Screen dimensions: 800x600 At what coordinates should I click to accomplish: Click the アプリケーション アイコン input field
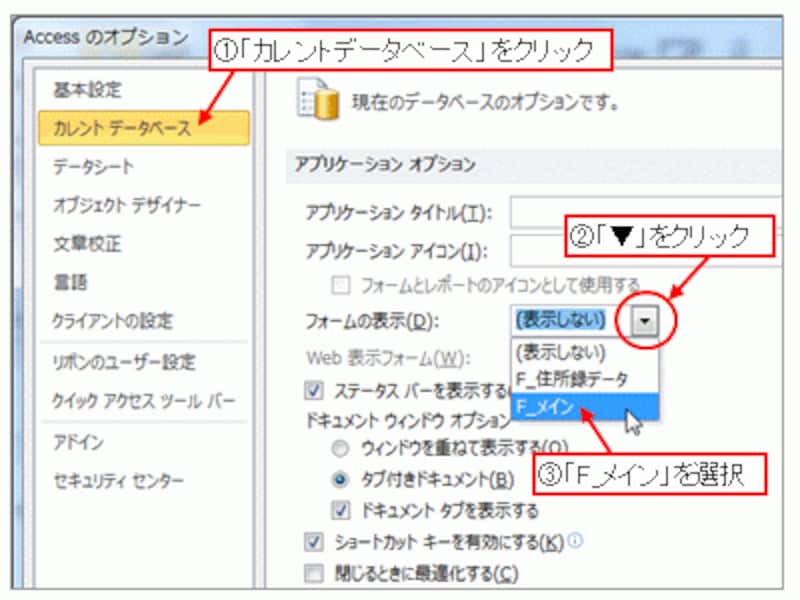click(645, 251)
